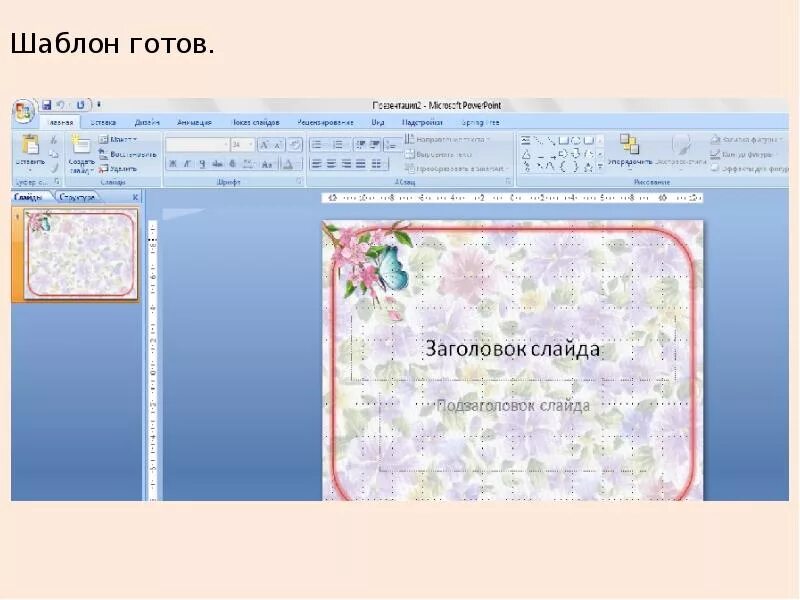Viewport: 800px width, 600px height.
Task: Click the Восстановить reset slide button
Action: click(128, 154)
